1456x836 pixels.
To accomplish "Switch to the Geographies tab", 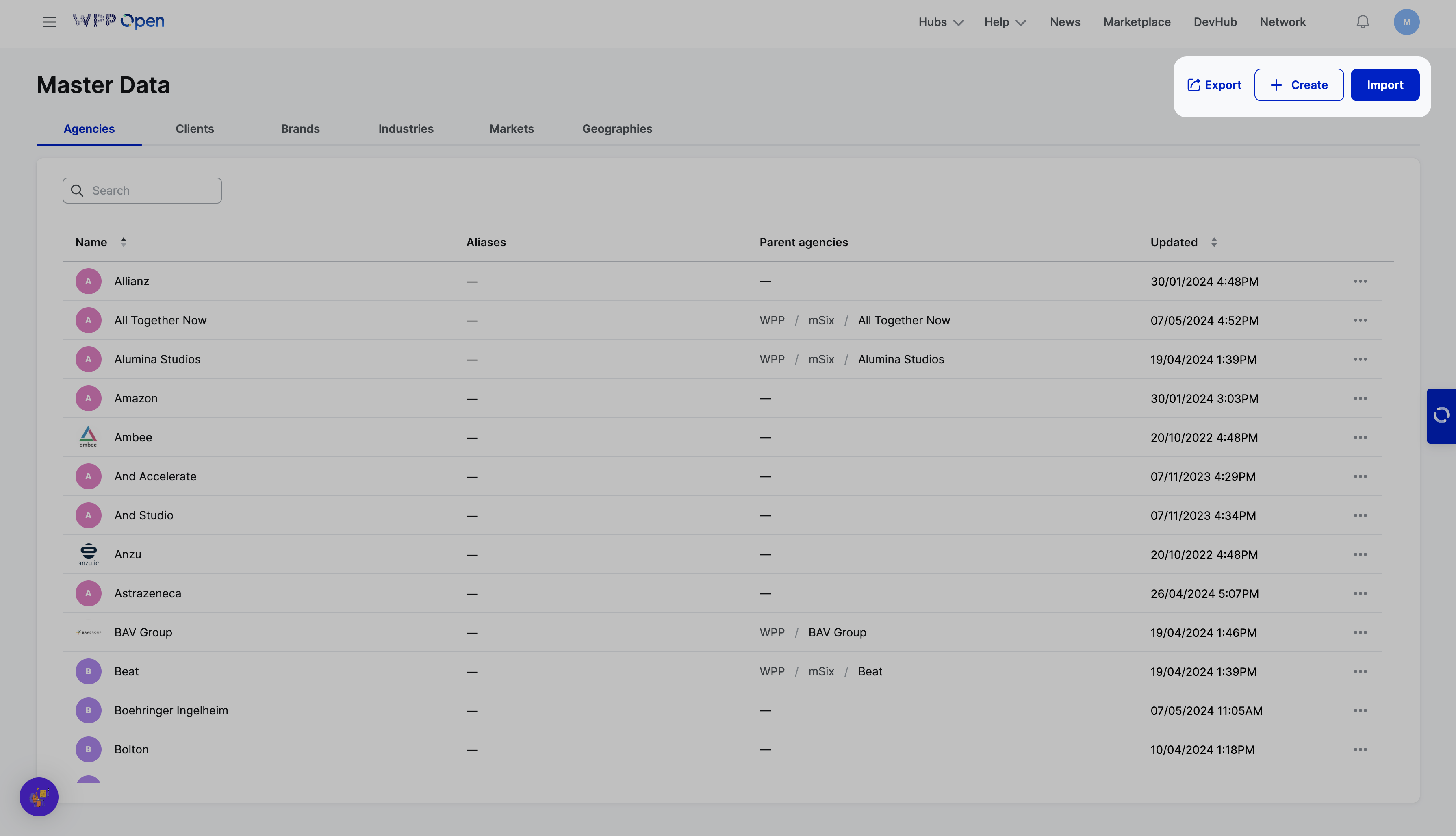I will click(617, 128).
